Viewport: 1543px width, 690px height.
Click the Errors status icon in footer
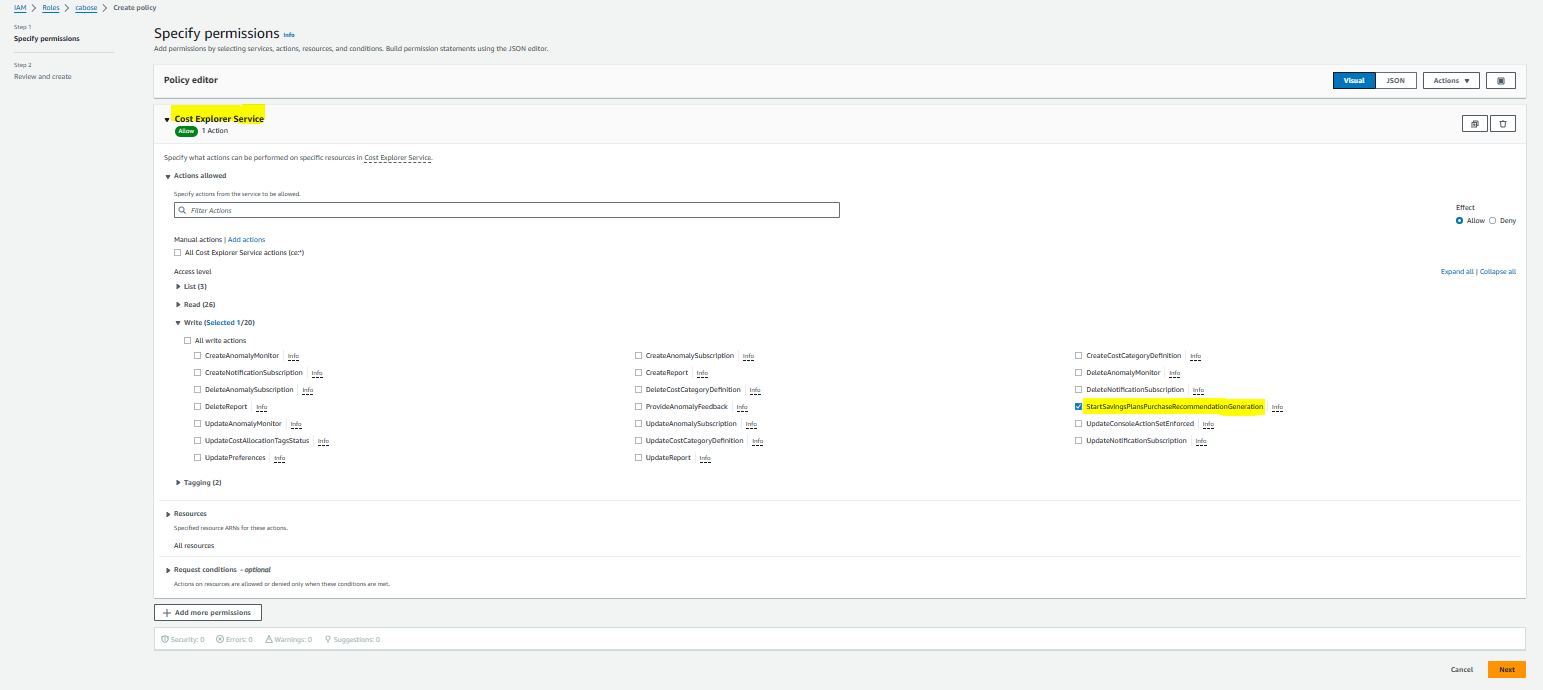(x=220, y=639)
